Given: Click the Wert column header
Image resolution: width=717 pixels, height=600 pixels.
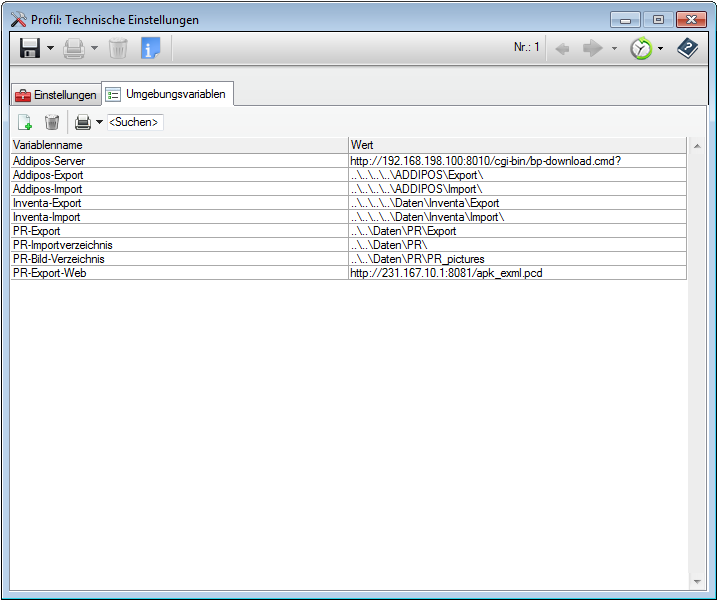Looking at the screenshot, I should click(x=517, y=145).
